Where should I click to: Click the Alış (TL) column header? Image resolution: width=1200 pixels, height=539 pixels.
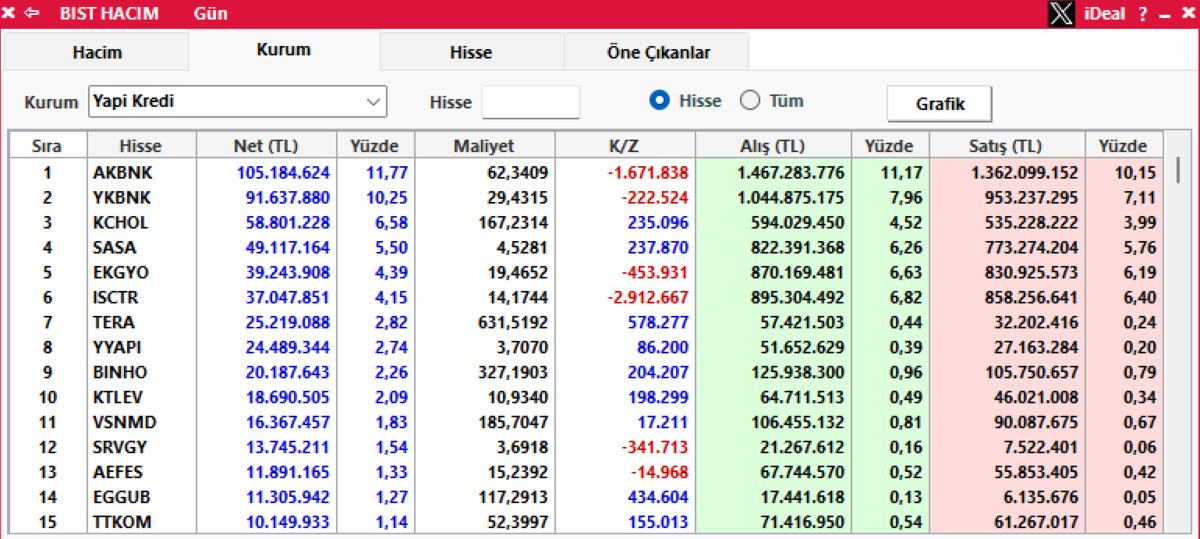[x=773, y=146]
